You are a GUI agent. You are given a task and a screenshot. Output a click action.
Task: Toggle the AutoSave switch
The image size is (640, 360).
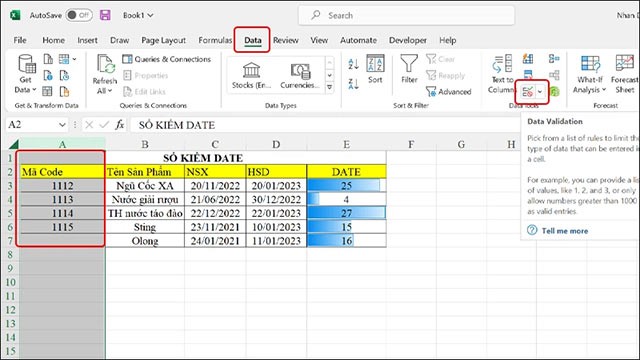(x=79, y=15)
